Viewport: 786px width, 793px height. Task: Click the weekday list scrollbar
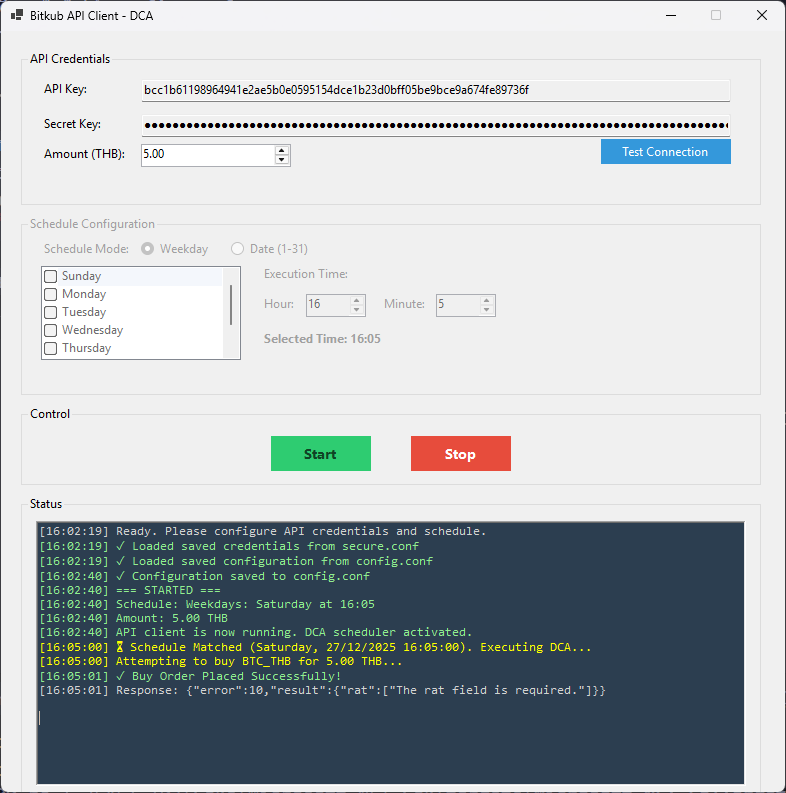232,305
